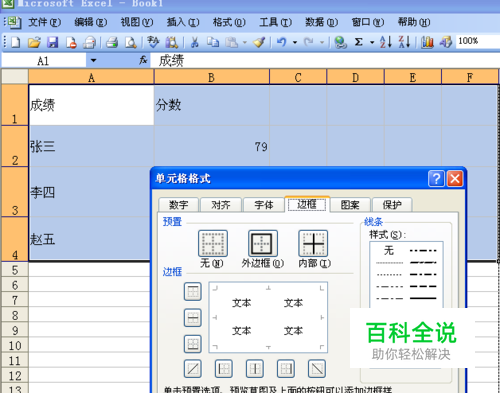500x393 pixels.
Task: Click the Paste clipboard icon
Action: pyautogui.click(x=232, y=42)
